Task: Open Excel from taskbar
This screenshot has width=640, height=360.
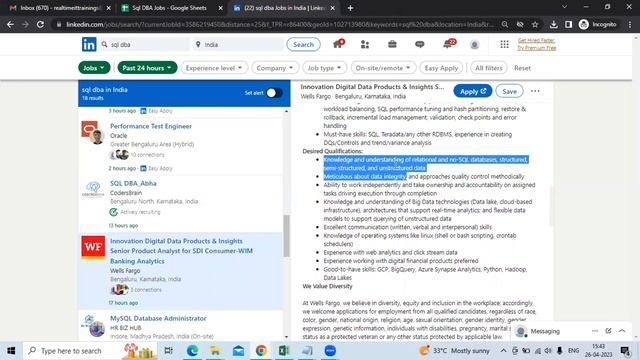Action: pyautogui.click(x=284, y=351)
